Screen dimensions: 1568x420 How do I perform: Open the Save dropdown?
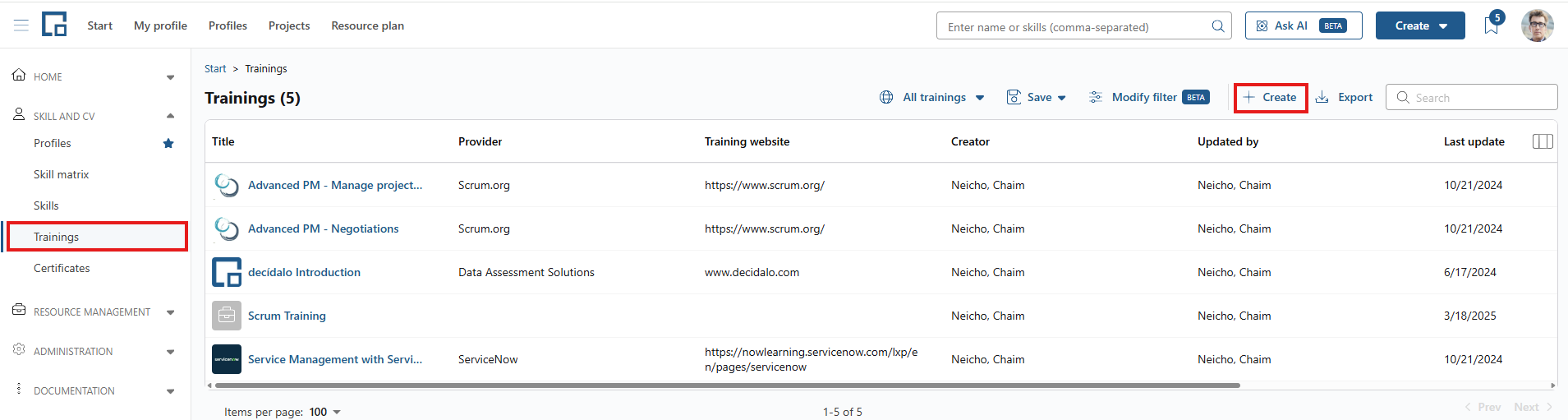[1037, 97]
